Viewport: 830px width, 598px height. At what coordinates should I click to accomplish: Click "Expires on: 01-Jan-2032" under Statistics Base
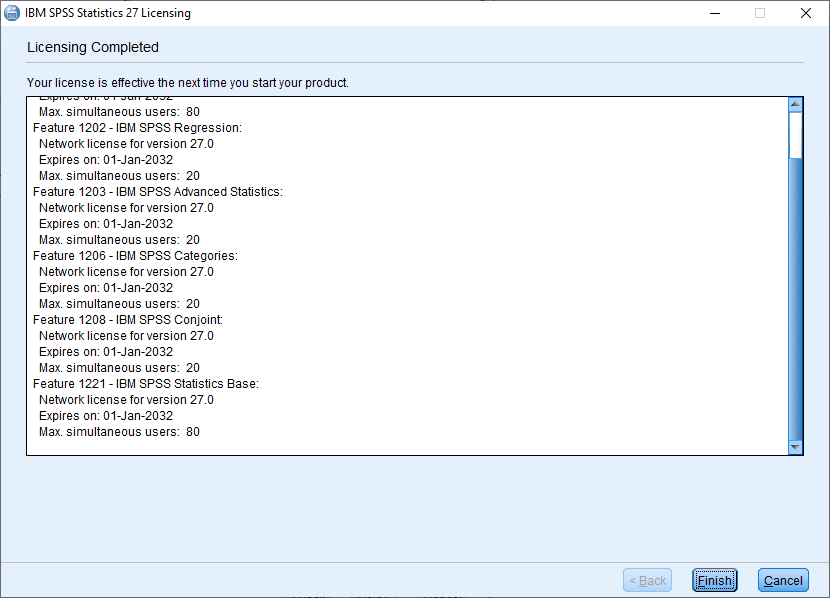[106, 416]
